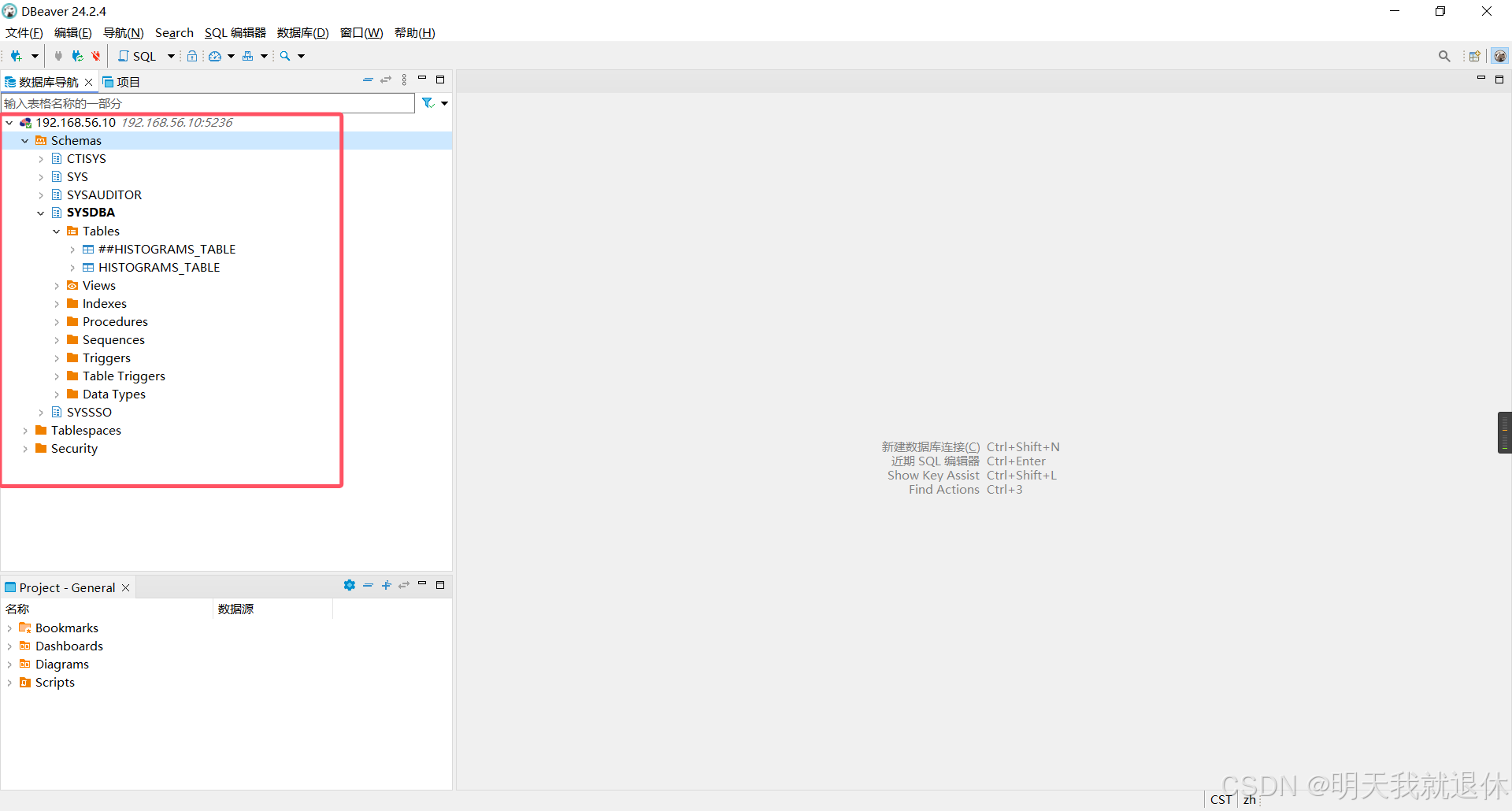This screenshot has width=1512, height=811.
Task: Select the Sequences folder
Action: pos(113,340)
